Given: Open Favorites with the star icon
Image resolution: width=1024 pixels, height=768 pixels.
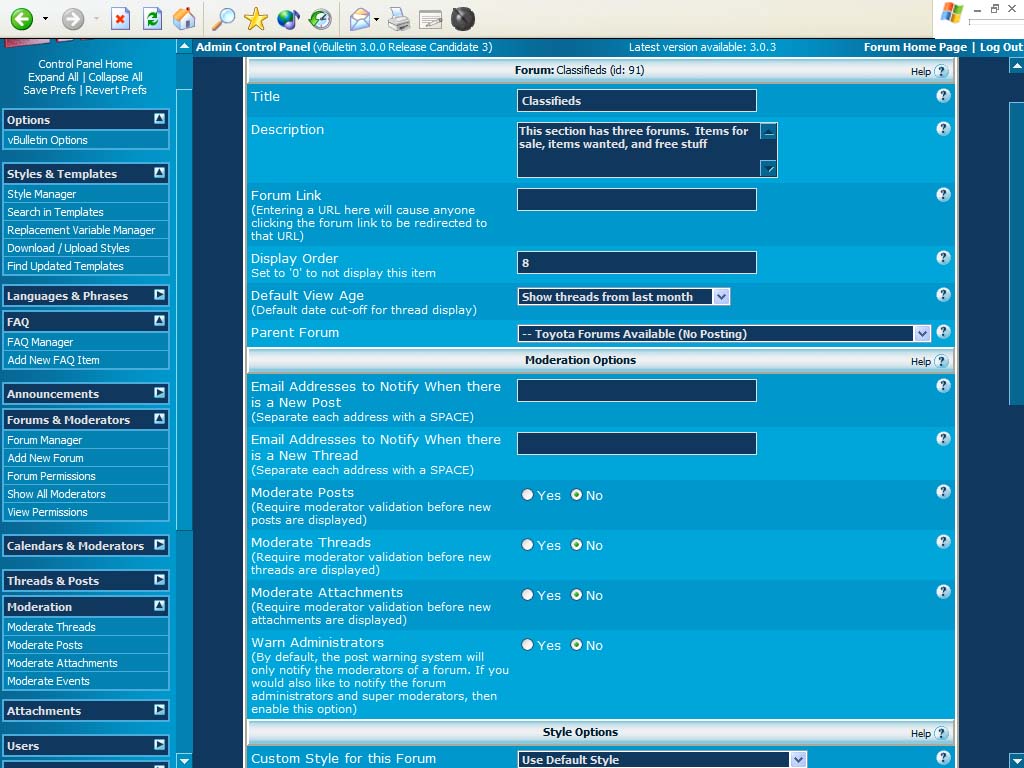Looking at the screenshot, I should [x=255, y=19].
